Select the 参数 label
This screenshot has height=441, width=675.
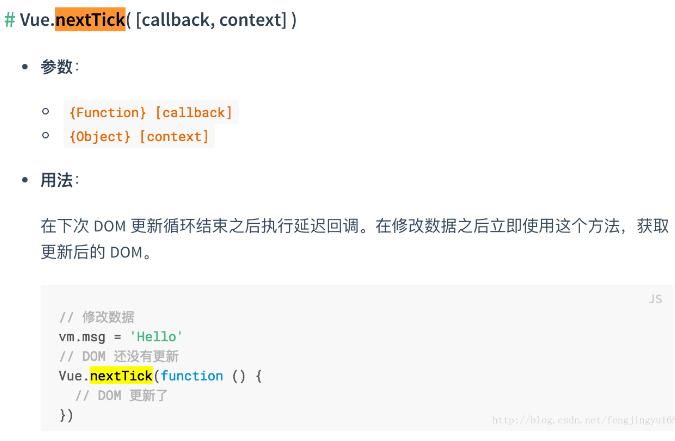(58, 66)
